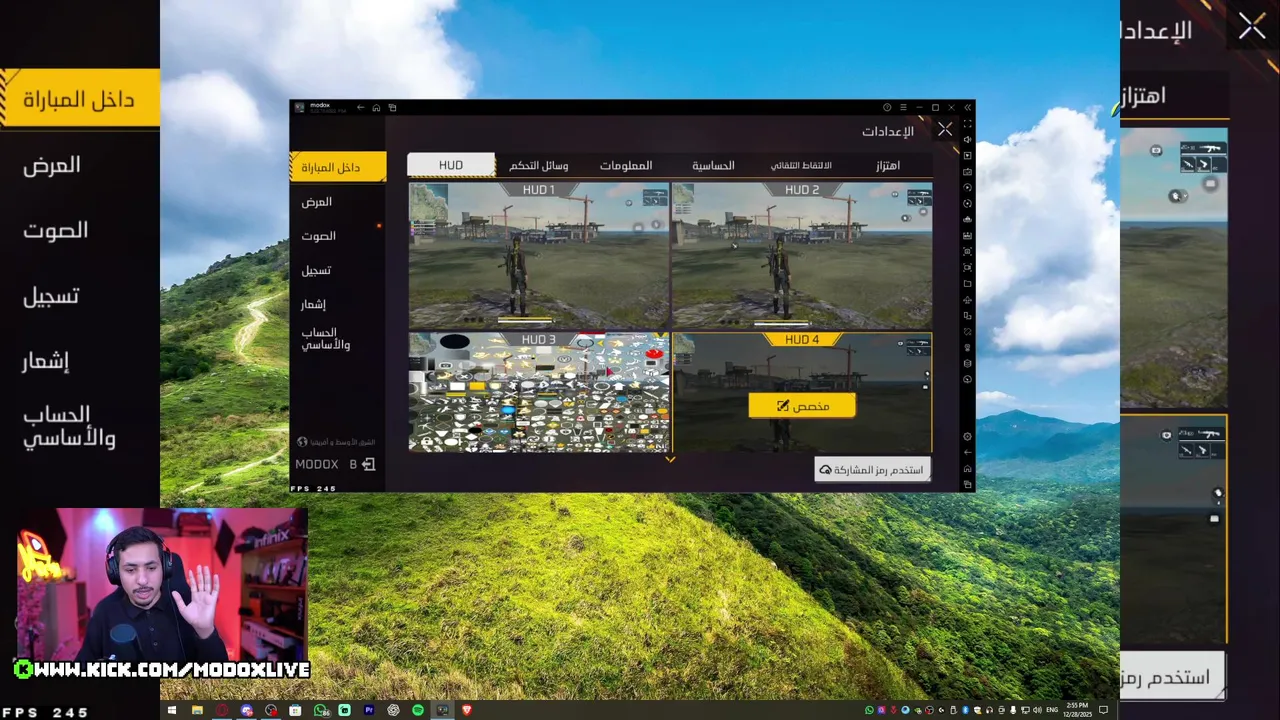Open Brave browser from the taskbar
The height and width of the screenshot is (720, 1280).
pos(467,710)
